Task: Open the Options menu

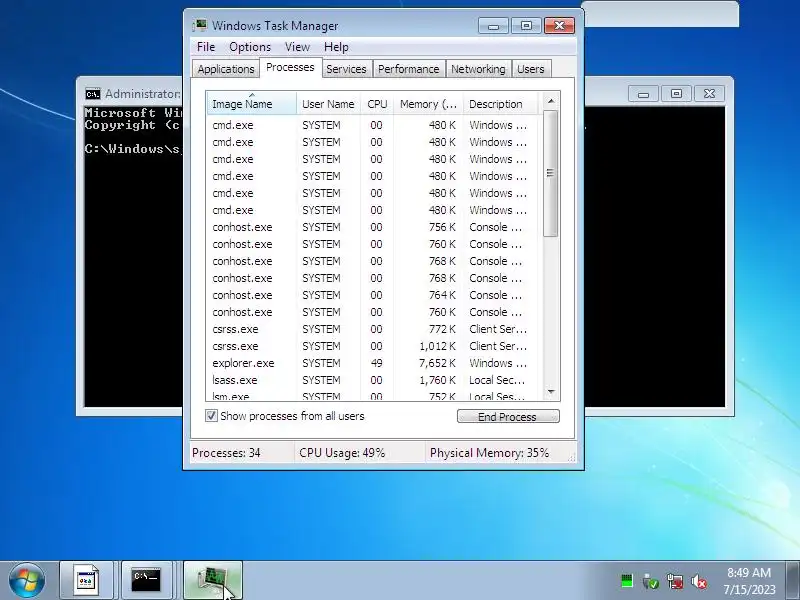Action: point(250,47)
